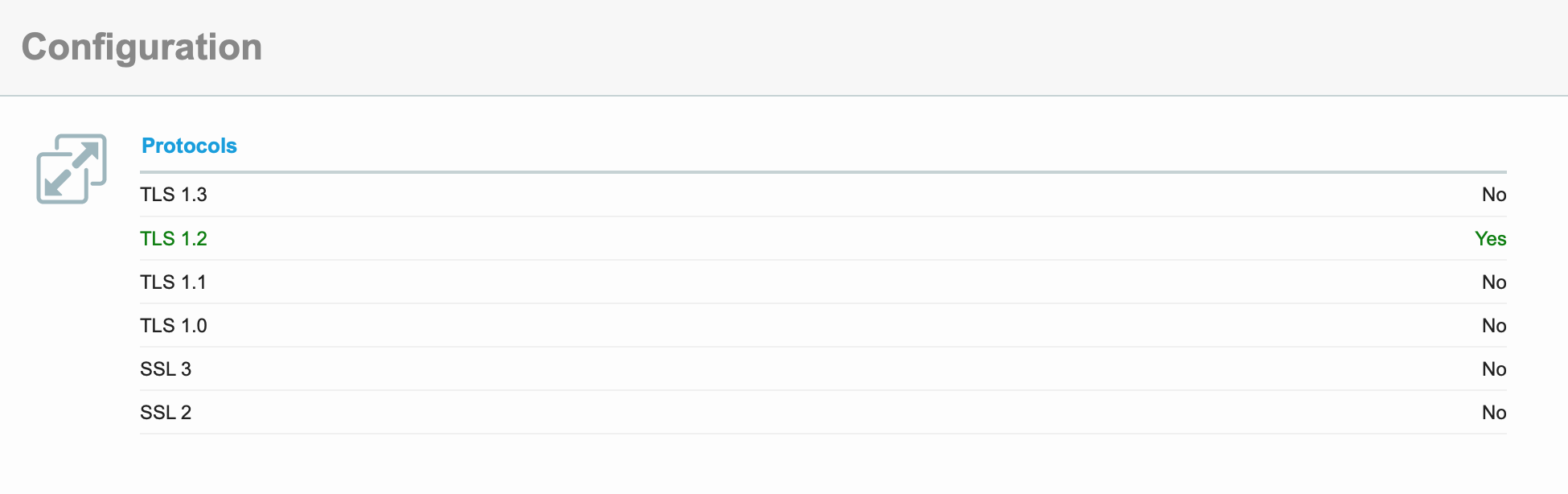
Task: Click the middle of the SSL 3 row
Action: coord(823,369)
